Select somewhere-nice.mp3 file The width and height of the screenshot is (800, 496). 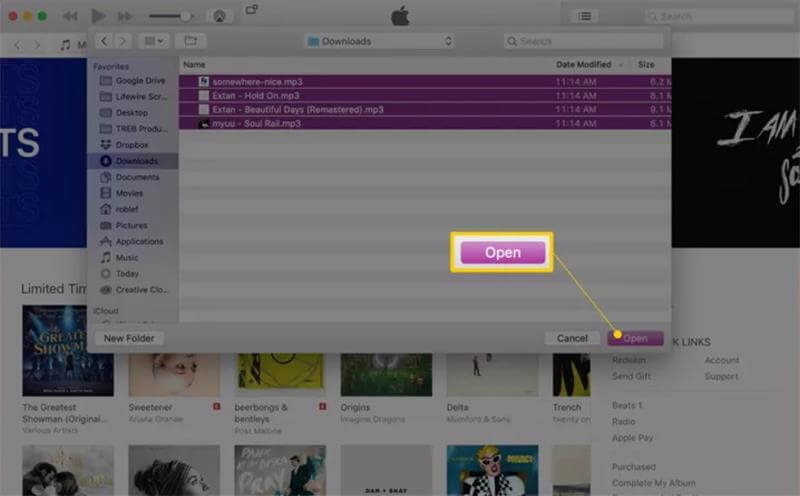coord(425,82)
